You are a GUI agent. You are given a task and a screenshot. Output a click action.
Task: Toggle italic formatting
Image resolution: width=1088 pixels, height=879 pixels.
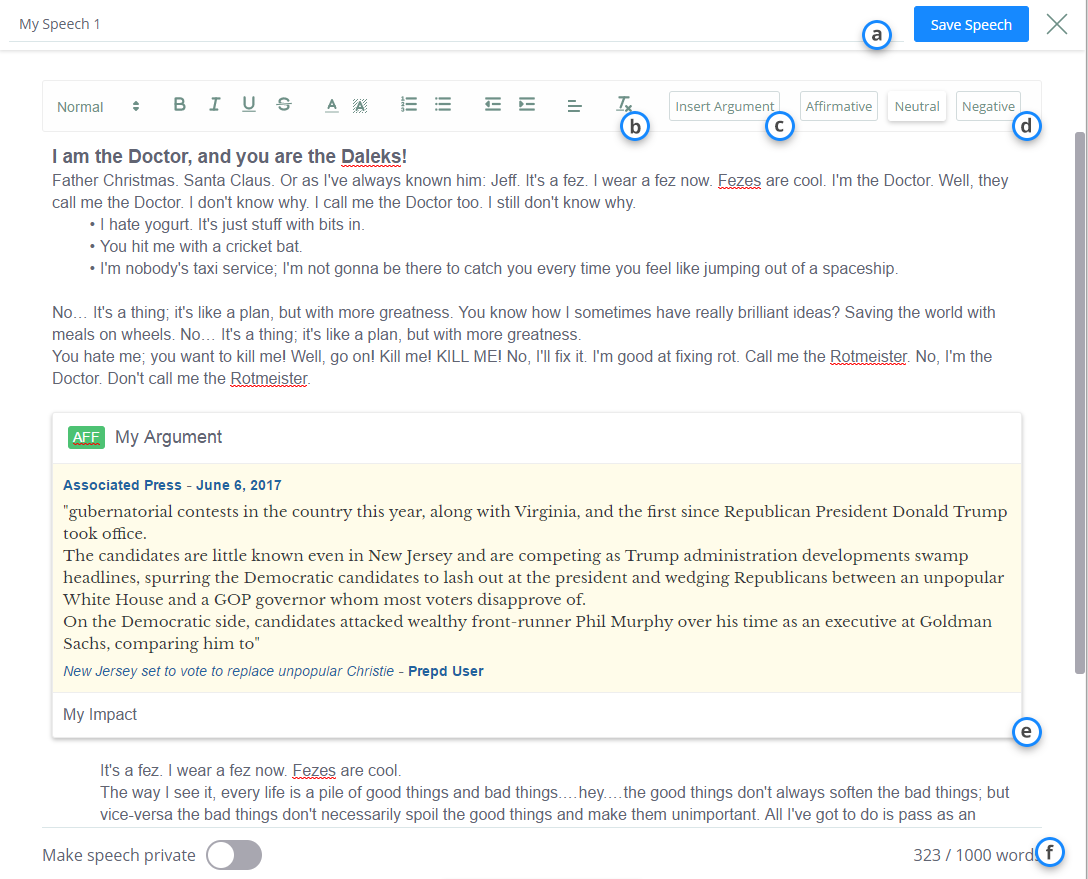(x=214, y=105)
